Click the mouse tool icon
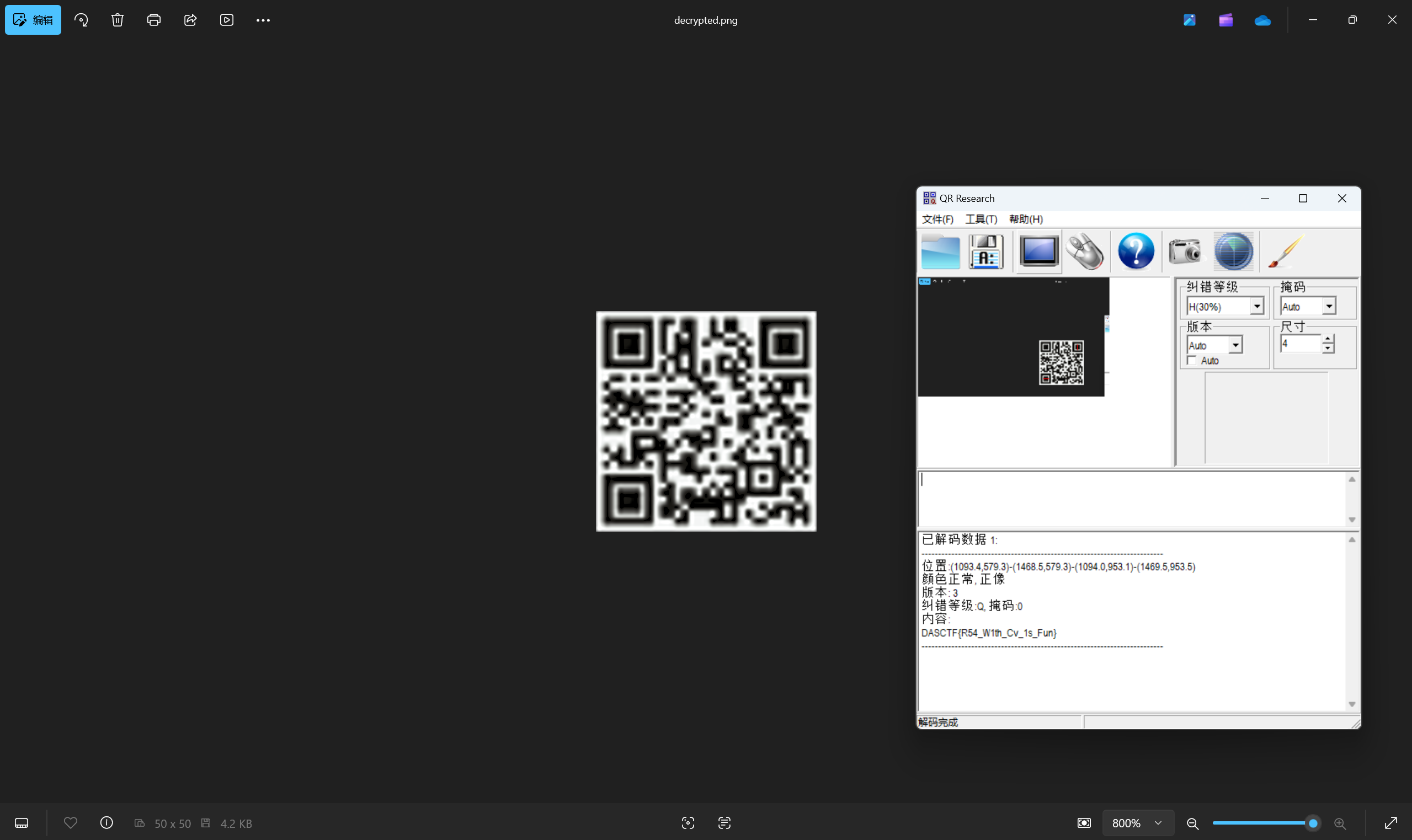This screenshot has width=1412, height=840. pos(1085,252)
